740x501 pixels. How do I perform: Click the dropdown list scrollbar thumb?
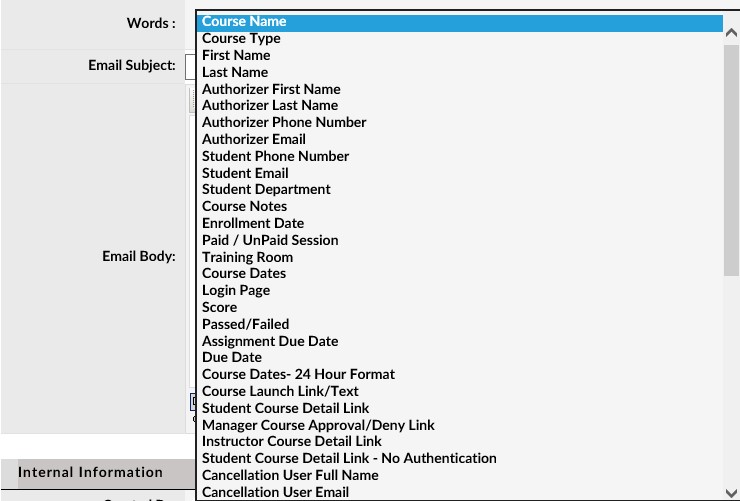pos(731,160)
